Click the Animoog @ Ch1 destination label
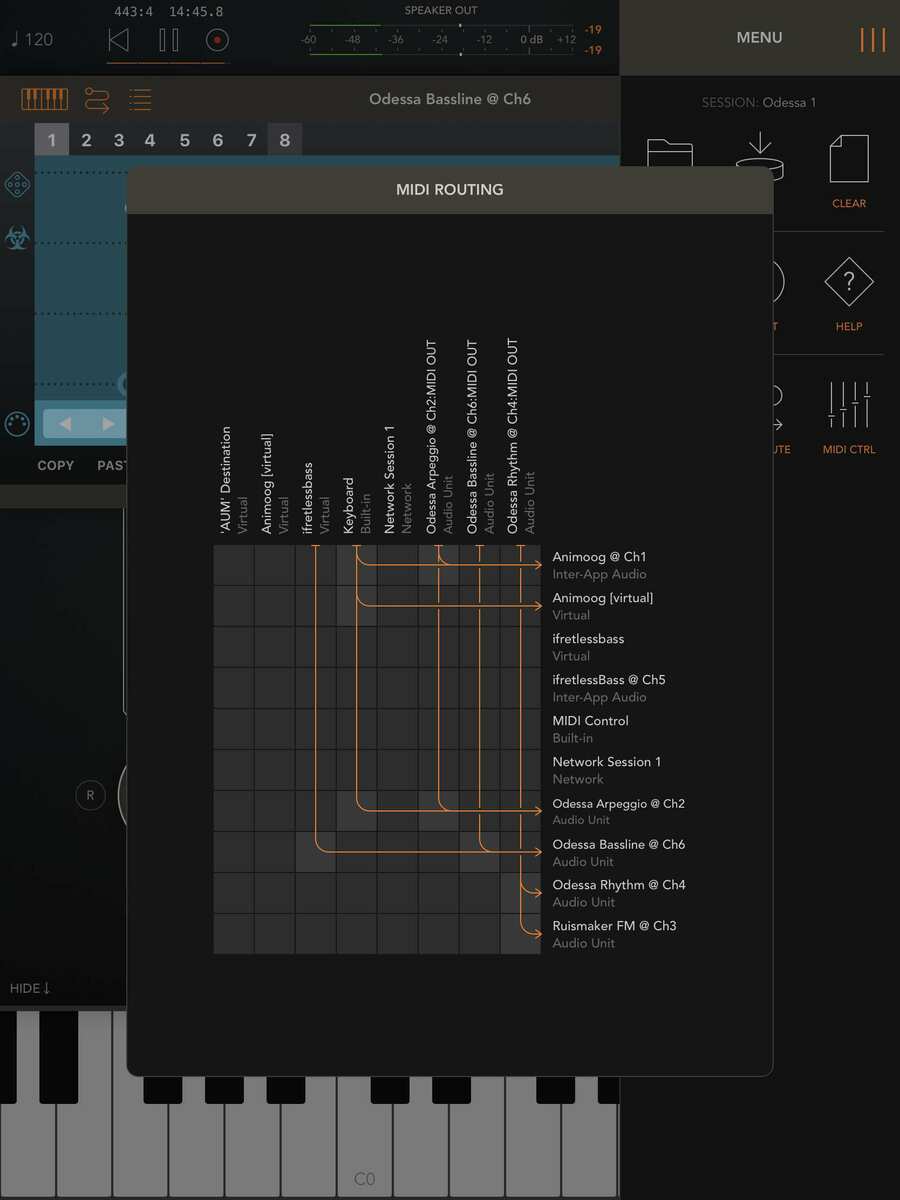Viewport: 900px width, 1200px height. 599,565
